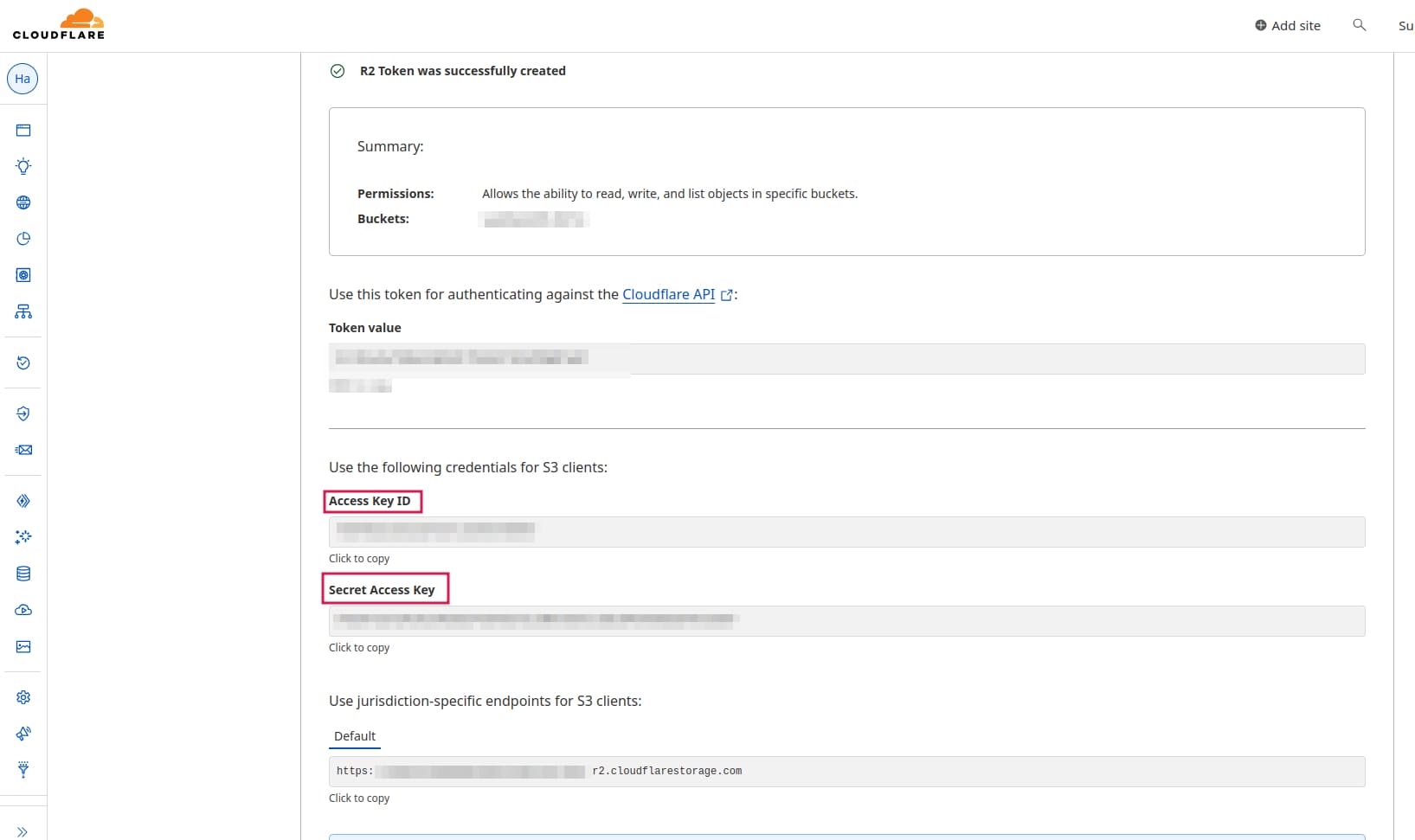
Task: Open the lightbulb Discover icon in sidebar
Action: pyautogui.click(x=23, y=166)
